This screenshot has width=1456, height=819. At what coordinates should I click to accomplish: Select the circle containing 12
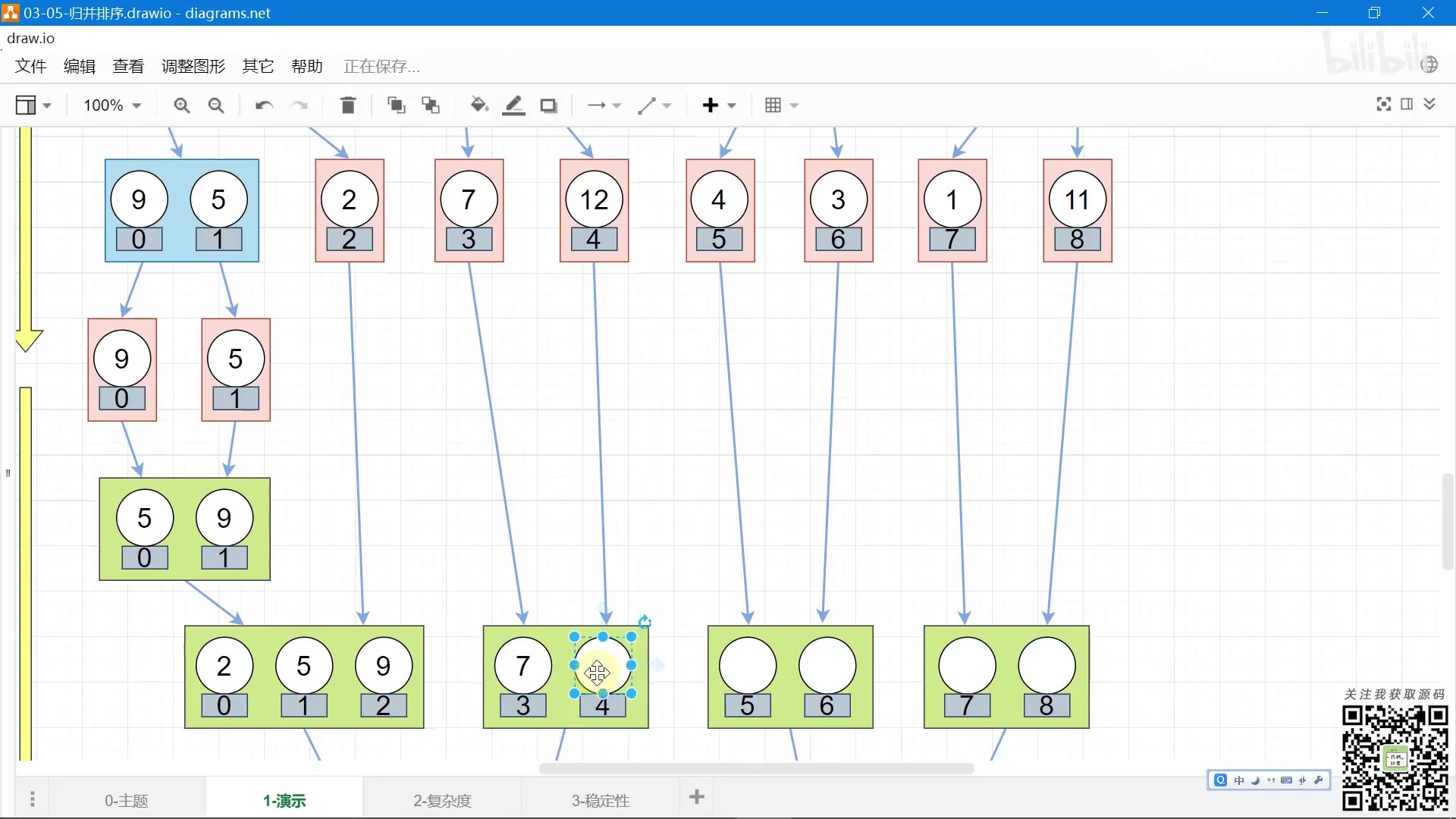point(594,199)
